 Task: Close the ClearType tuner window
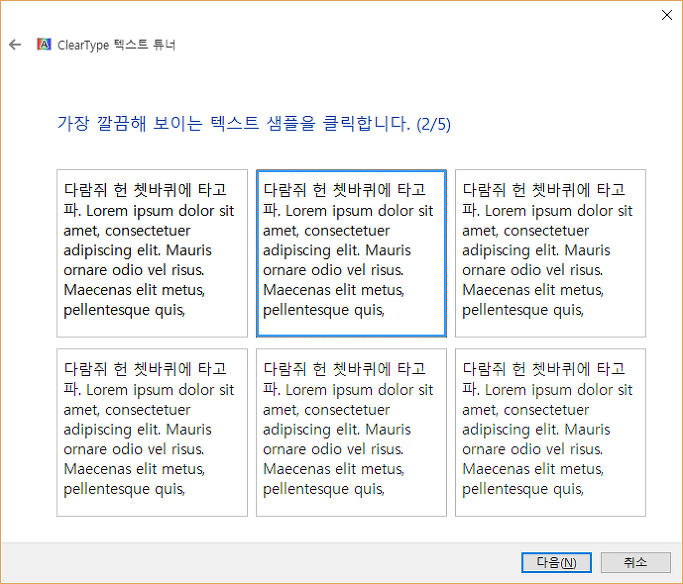coord(666,15)
